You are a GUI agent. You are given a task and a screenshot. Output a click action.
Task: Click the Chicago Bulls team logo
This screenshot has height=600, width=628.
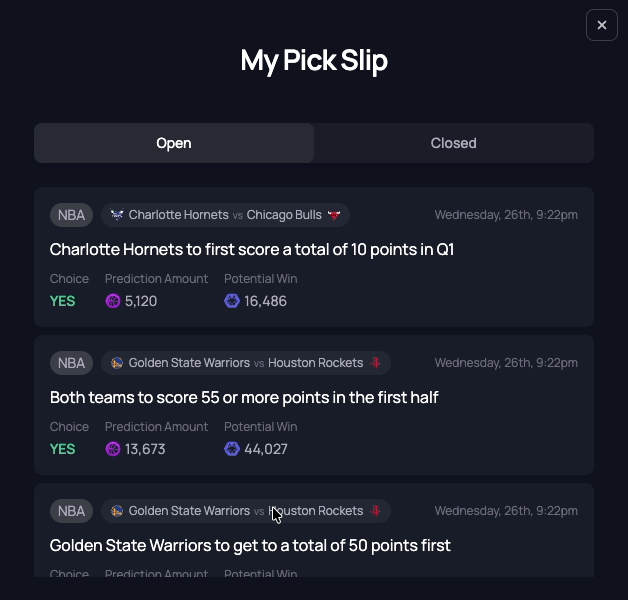tap(334, 215)
